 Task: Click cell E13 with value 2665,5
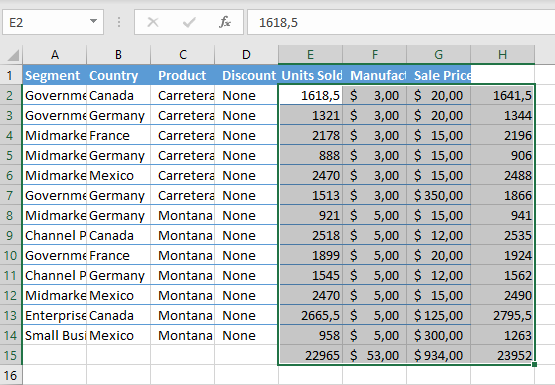[310, 315]
